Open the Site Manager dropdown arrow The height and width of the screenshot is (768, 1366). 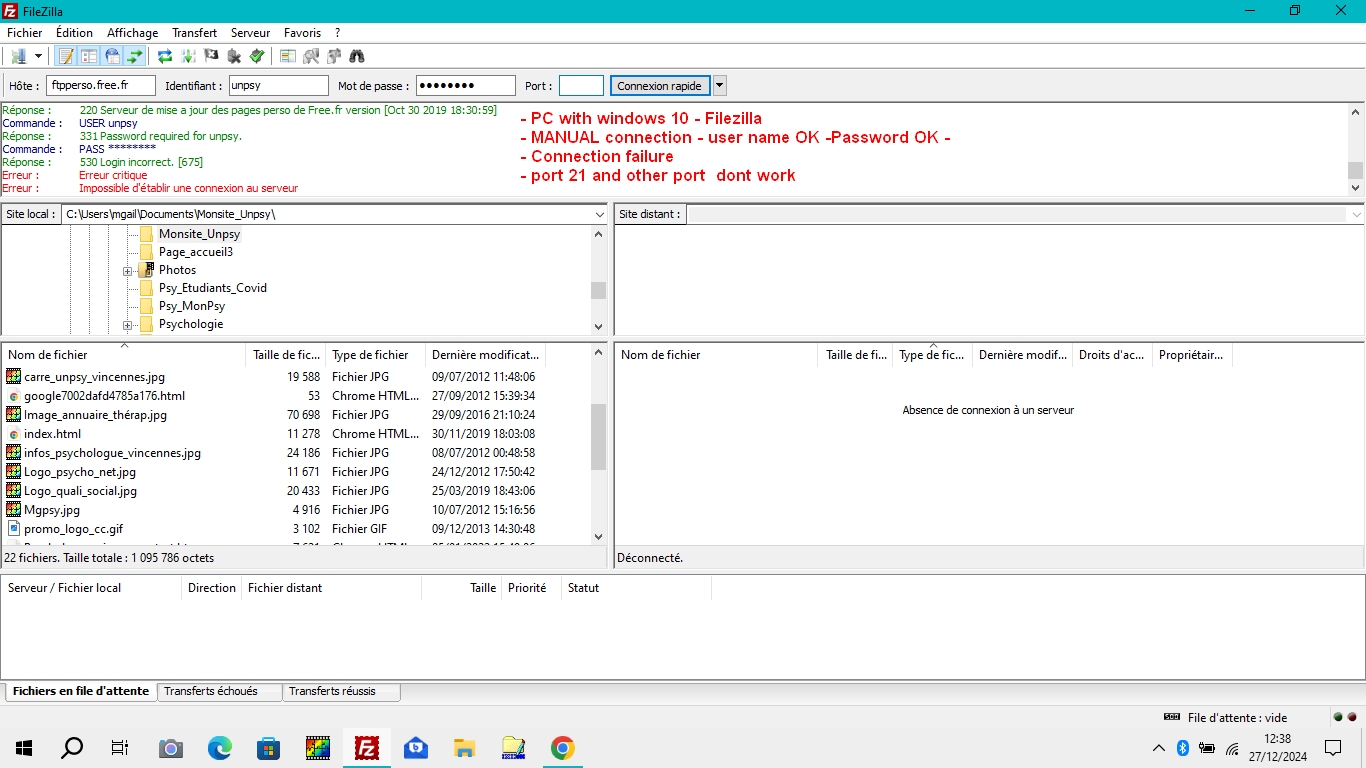pyautogui.click(x=38, y=55)
